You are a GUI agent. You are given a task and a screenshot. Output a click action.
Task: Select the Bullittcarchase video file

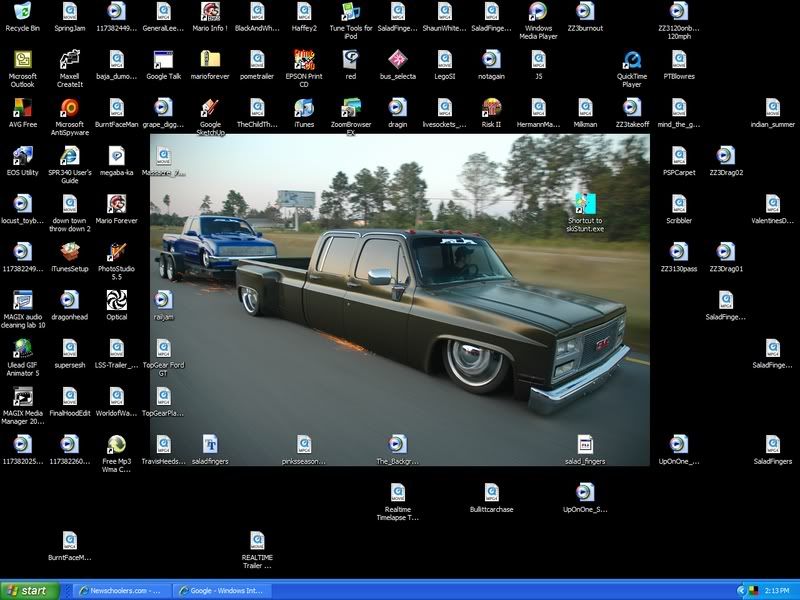coord(491,492)
